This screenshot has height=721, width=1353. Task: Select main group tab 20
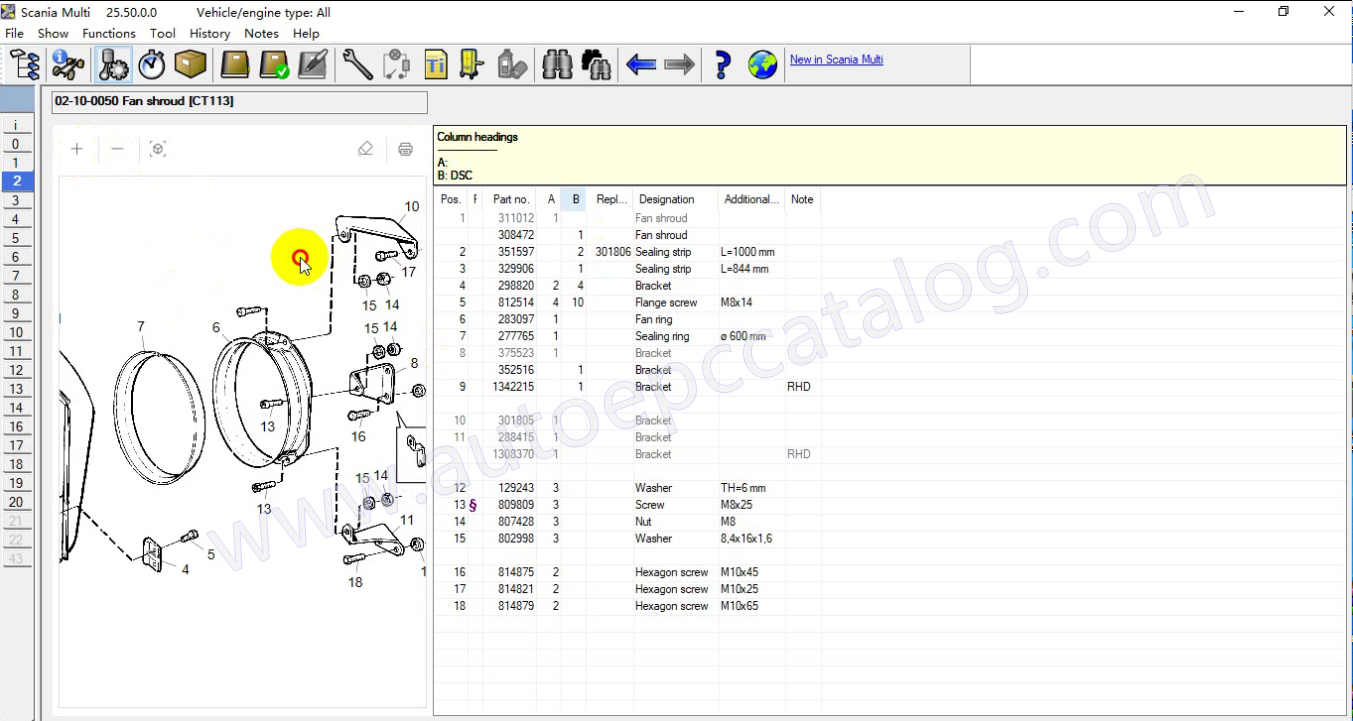tap(16, 502)
